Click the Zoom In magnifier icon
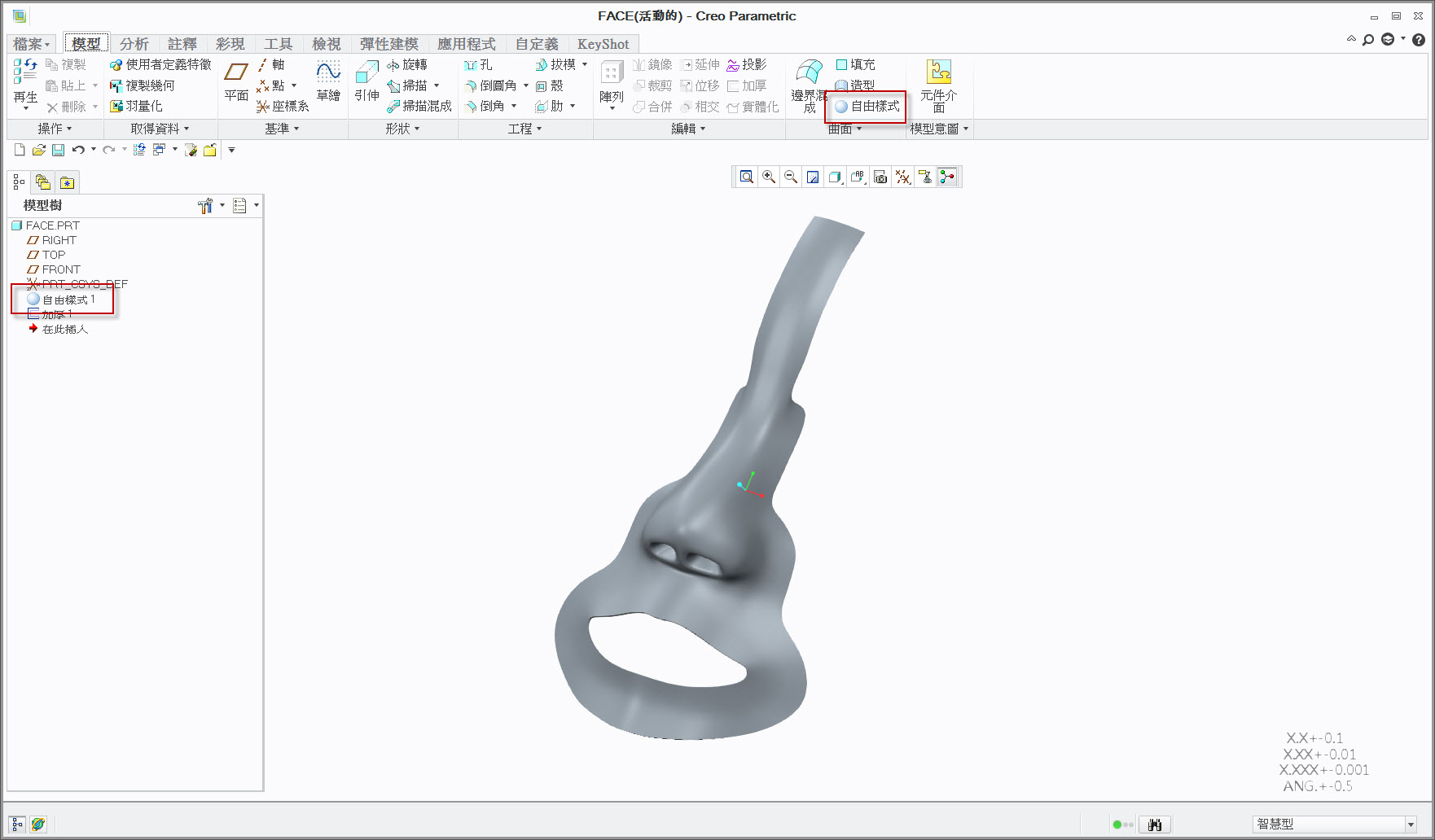The width and height of the screenshot is (1435, 840). click(768, 177)
